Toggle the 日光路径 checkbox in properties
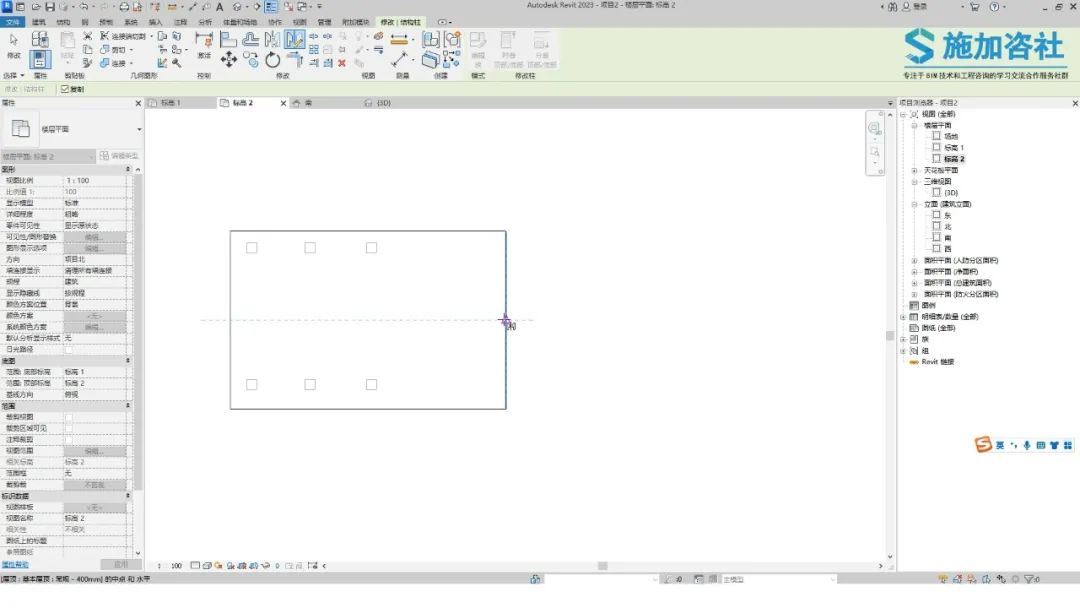The height and width of the screenshot is (608, 1080). tap(68, 350)
